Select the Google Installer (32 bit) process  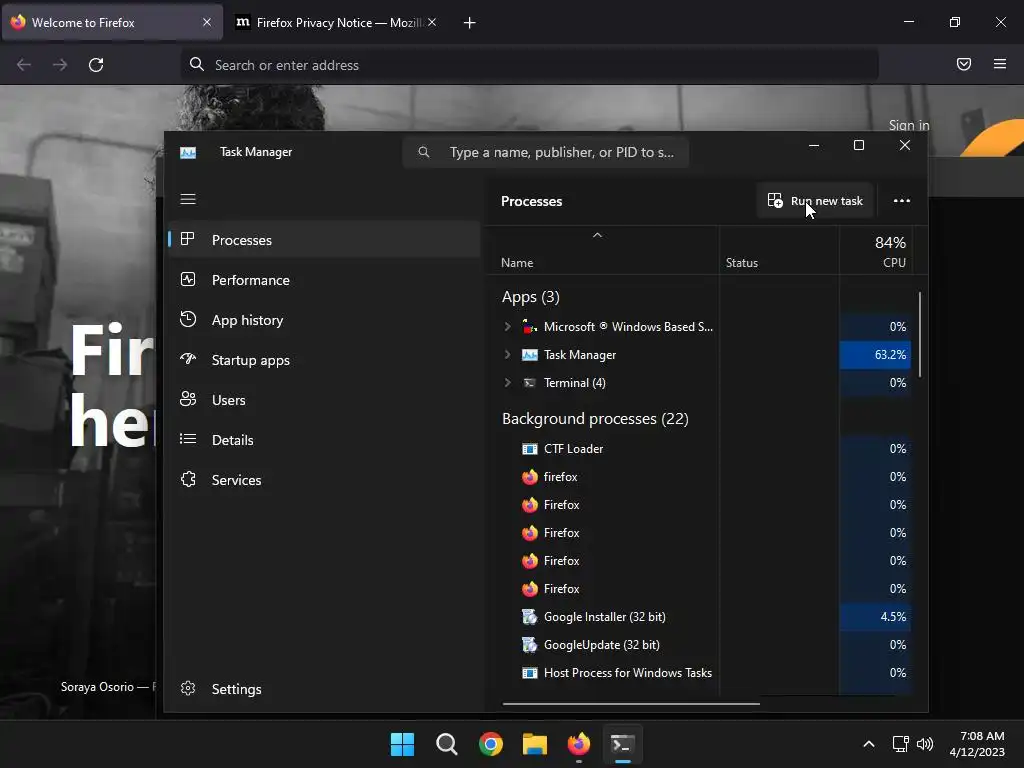click(699, 616)
